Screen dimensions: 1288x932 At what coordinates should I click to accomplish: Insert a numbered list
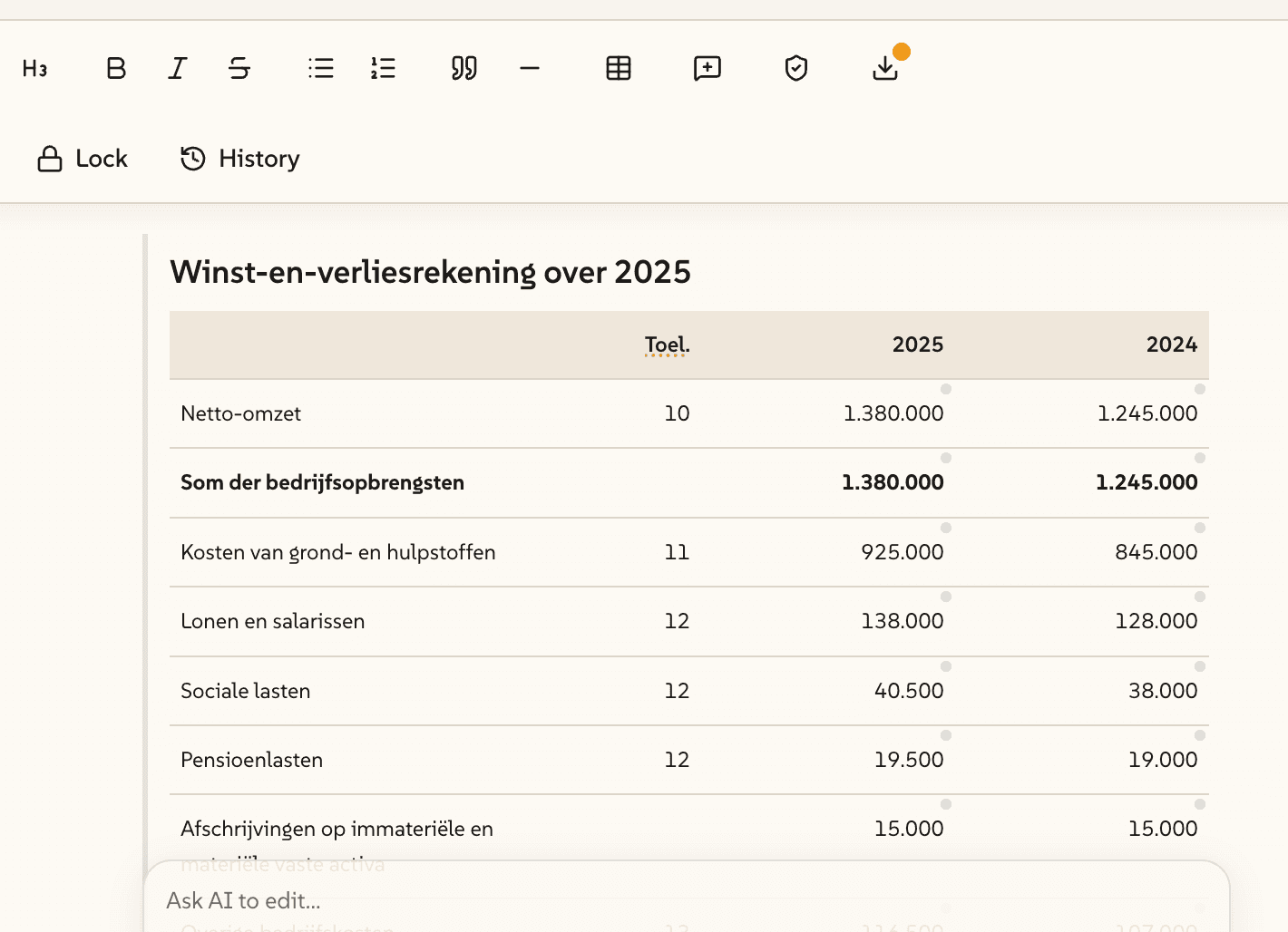pyautogui.click(x=383, y=68)
